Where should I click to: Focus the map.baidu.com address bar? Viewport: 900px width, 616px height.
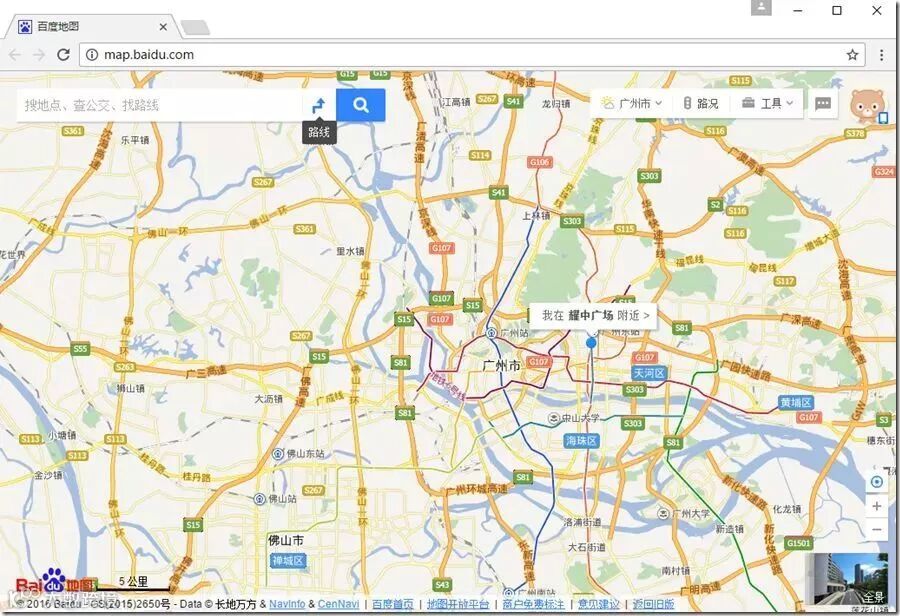471,55
